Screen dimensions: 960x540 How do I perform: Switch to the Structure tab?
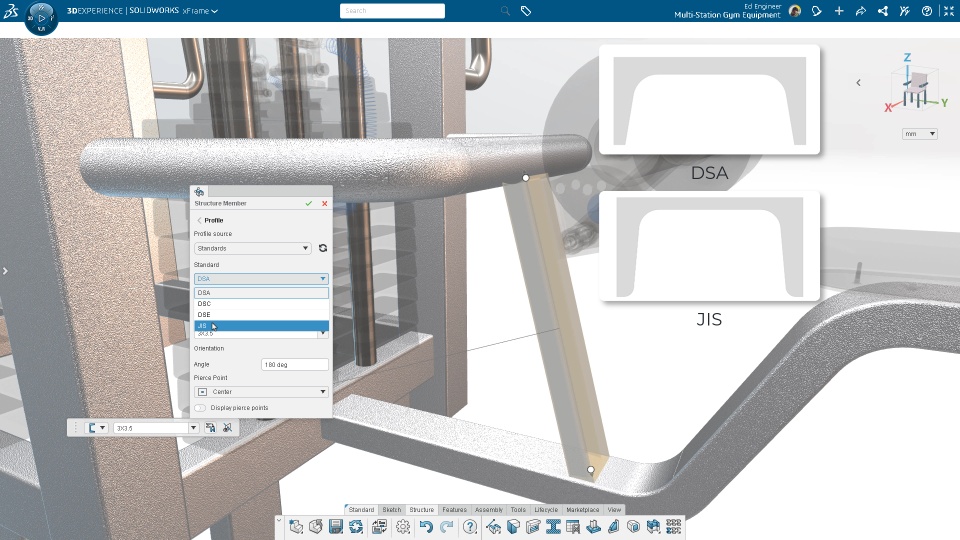point(421,509)
